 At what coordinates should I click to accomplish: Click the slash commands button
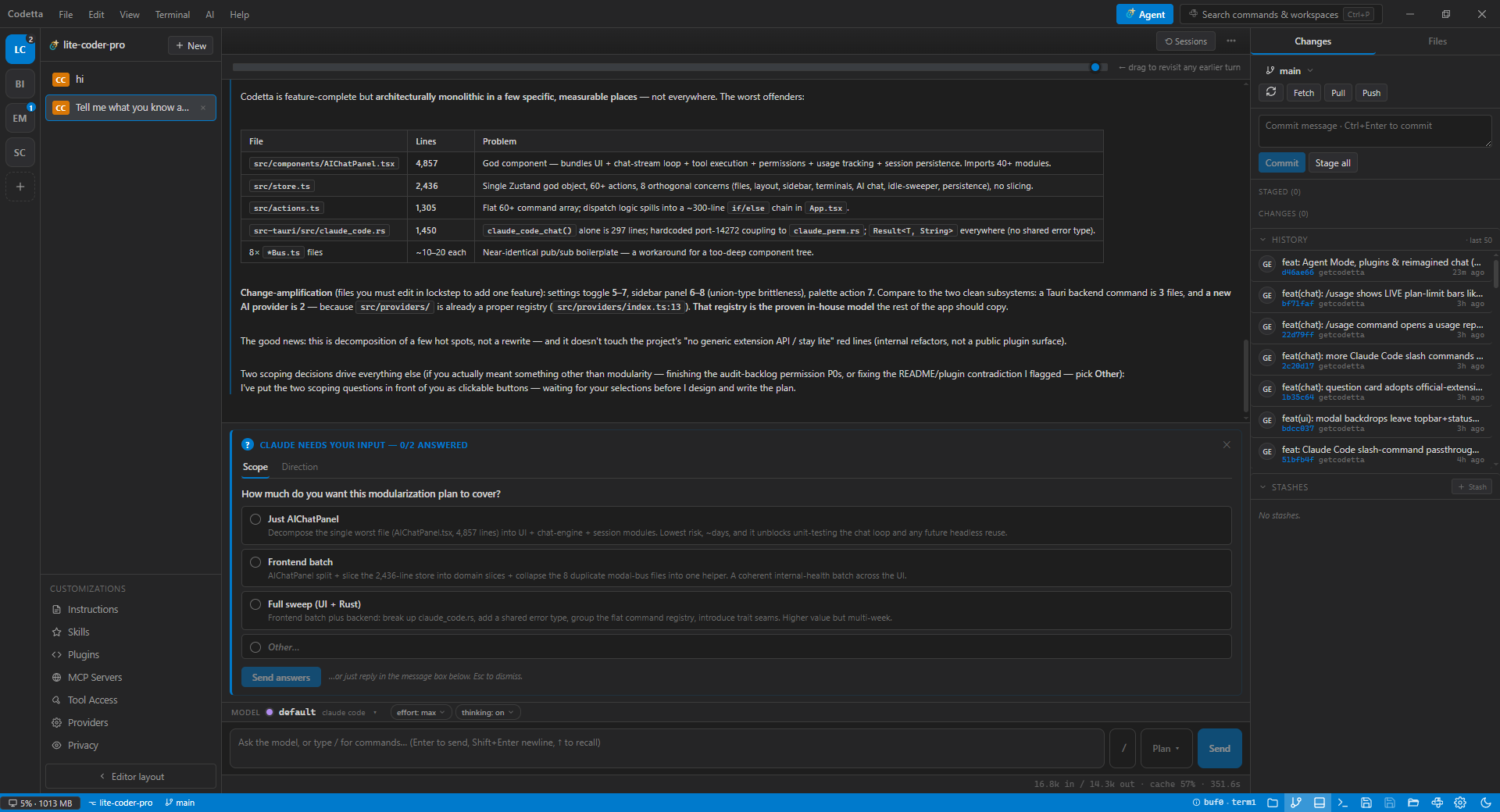(1123, 748)
